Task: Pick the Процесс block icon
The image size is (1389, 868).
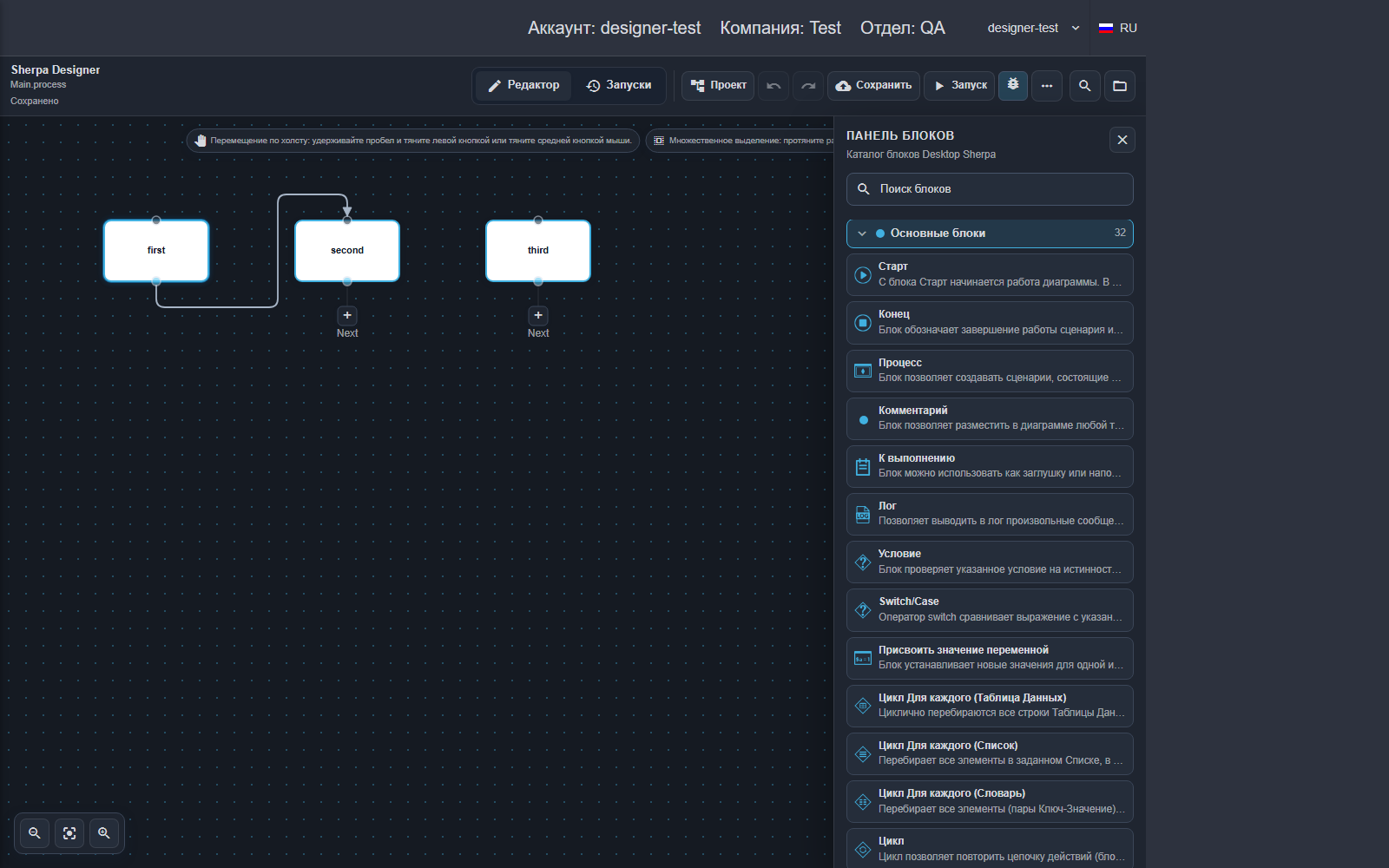Action: (863, 371)
